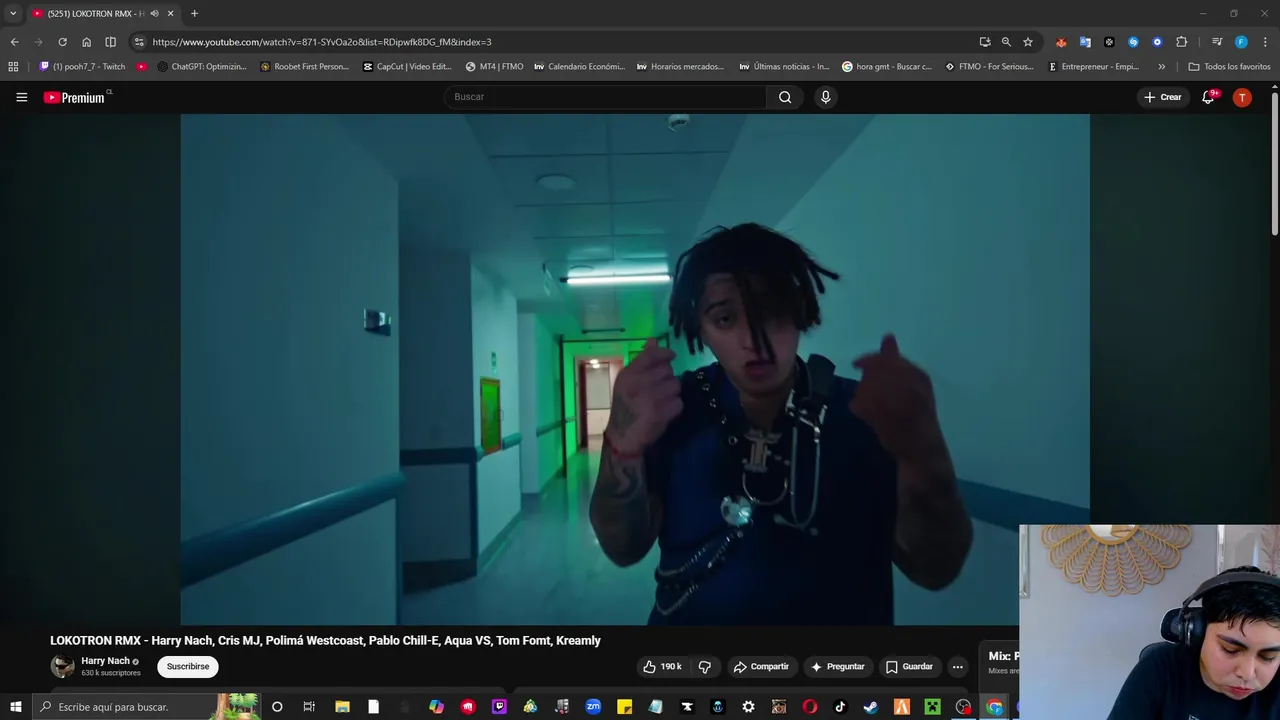Dislike the video with thumbs-down
Screen dimensions: 1280x720
(705, 667)
